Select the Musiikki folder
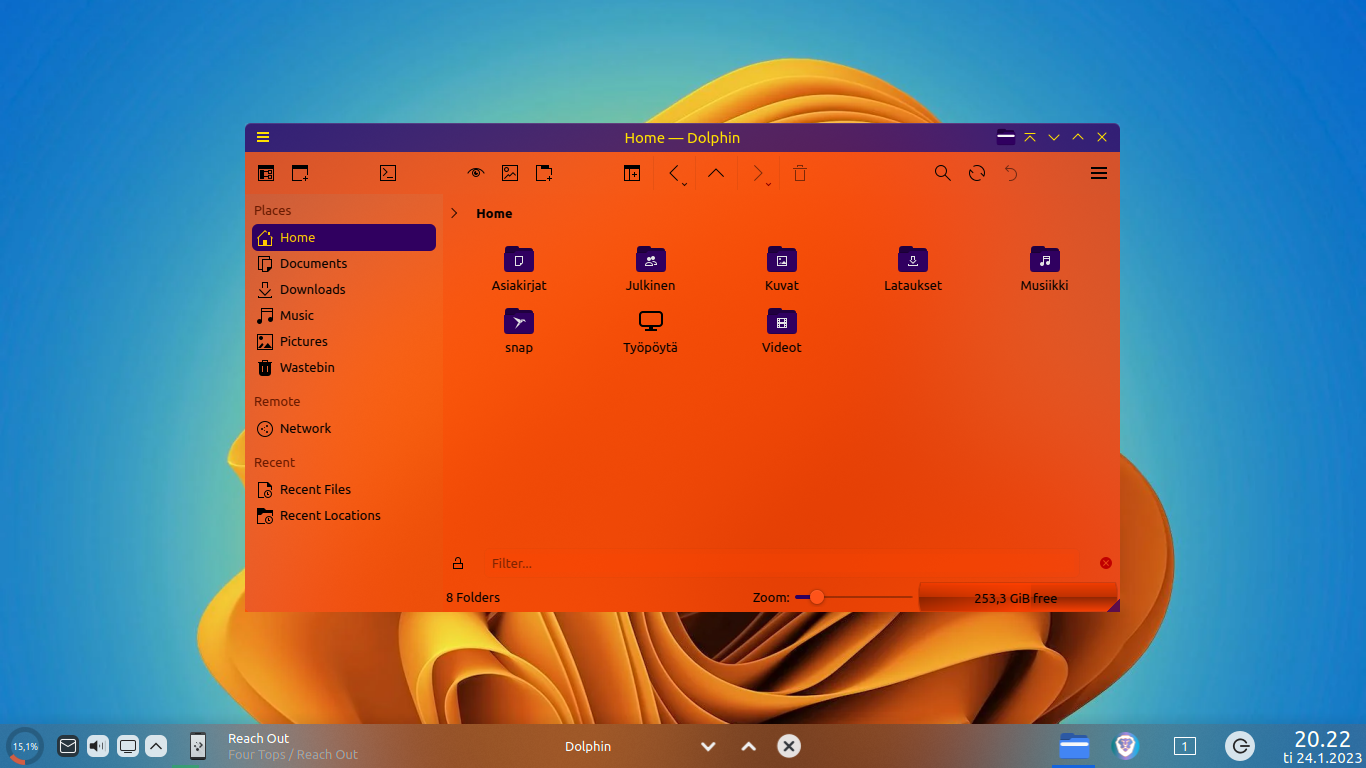 tap(1045, 269)
